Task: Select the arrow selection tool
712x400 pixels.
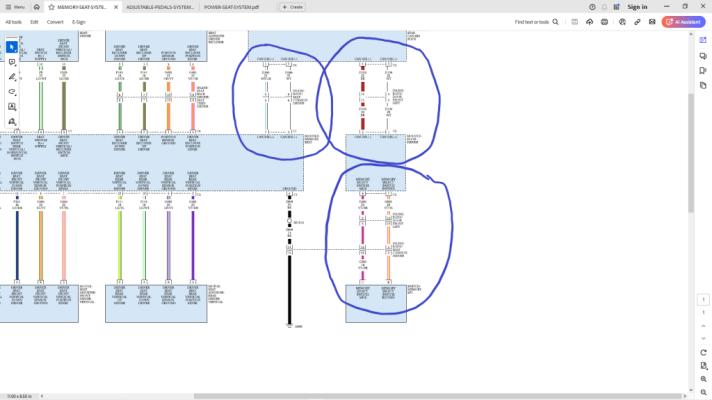Action: point(12,47)
